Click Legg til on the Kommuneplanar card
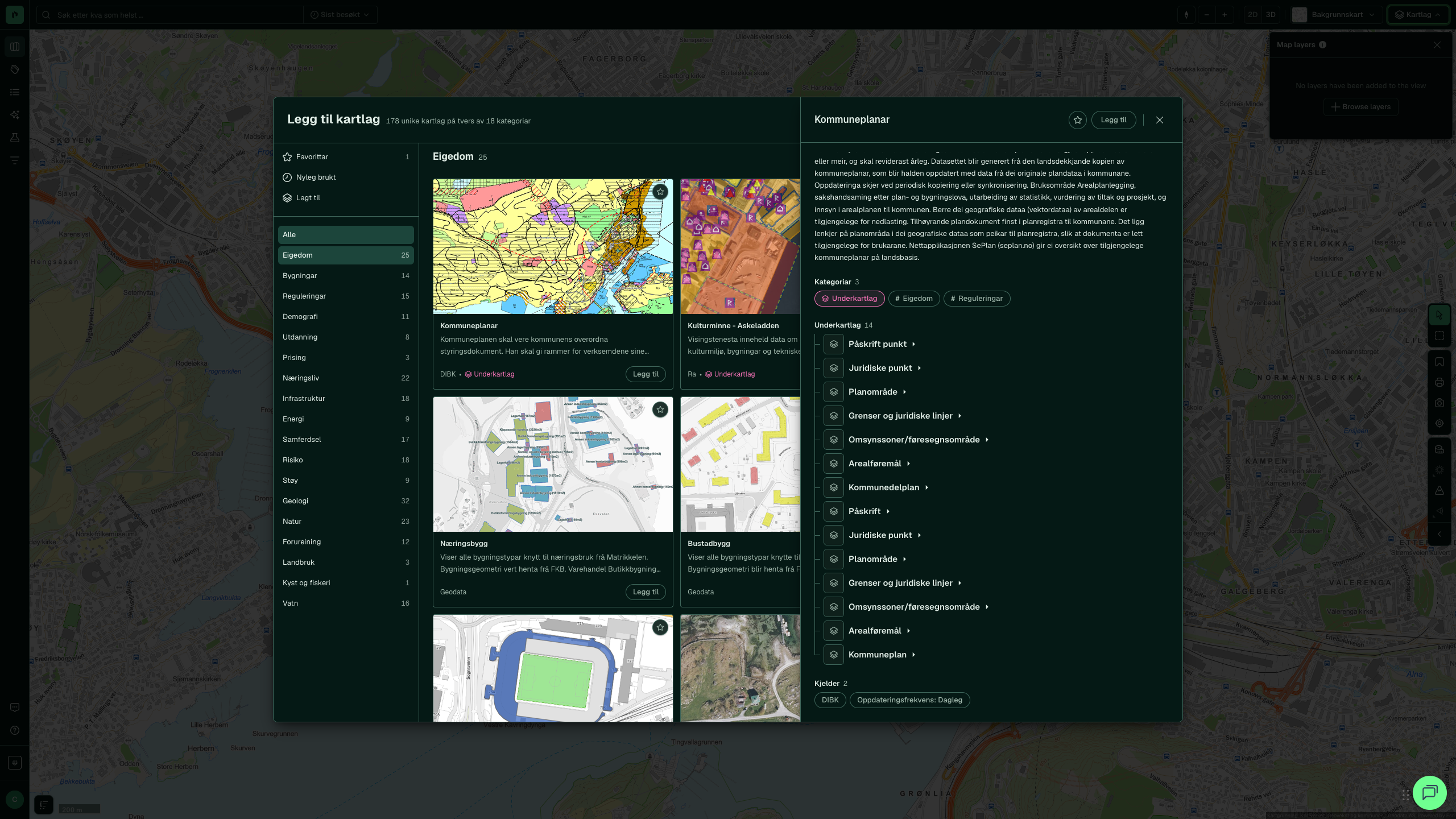The height and width of the screenshot is (819, 1456). coord(646,374)
